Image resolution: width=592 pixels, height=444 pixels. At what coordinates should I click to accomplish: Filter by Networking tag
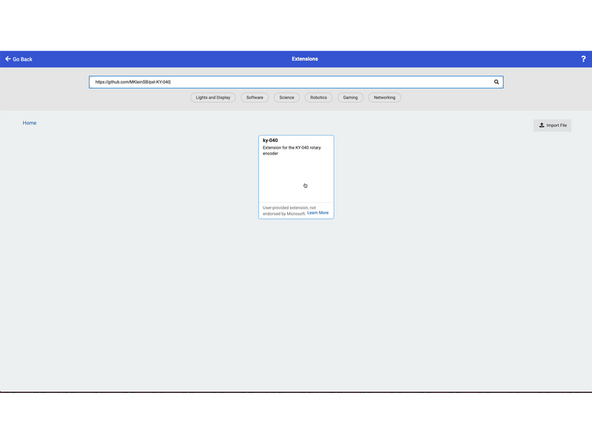(384, 97)
